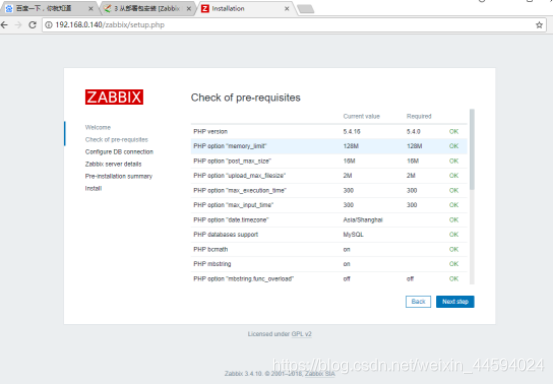Select Configure DB connection step
Image resolution: width=554 pixels, height=384 pixels.
pyautogui.click(x=119, y=152)
